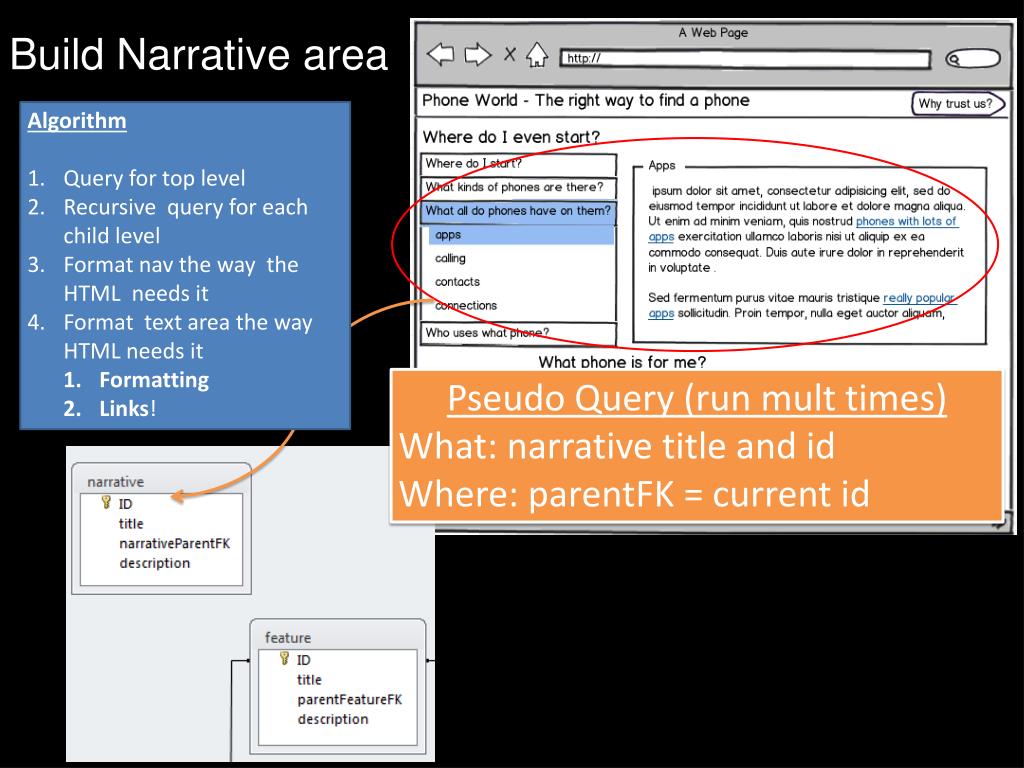
Task: Click 'What: narrative title and id' line
Action: [617, 446]
